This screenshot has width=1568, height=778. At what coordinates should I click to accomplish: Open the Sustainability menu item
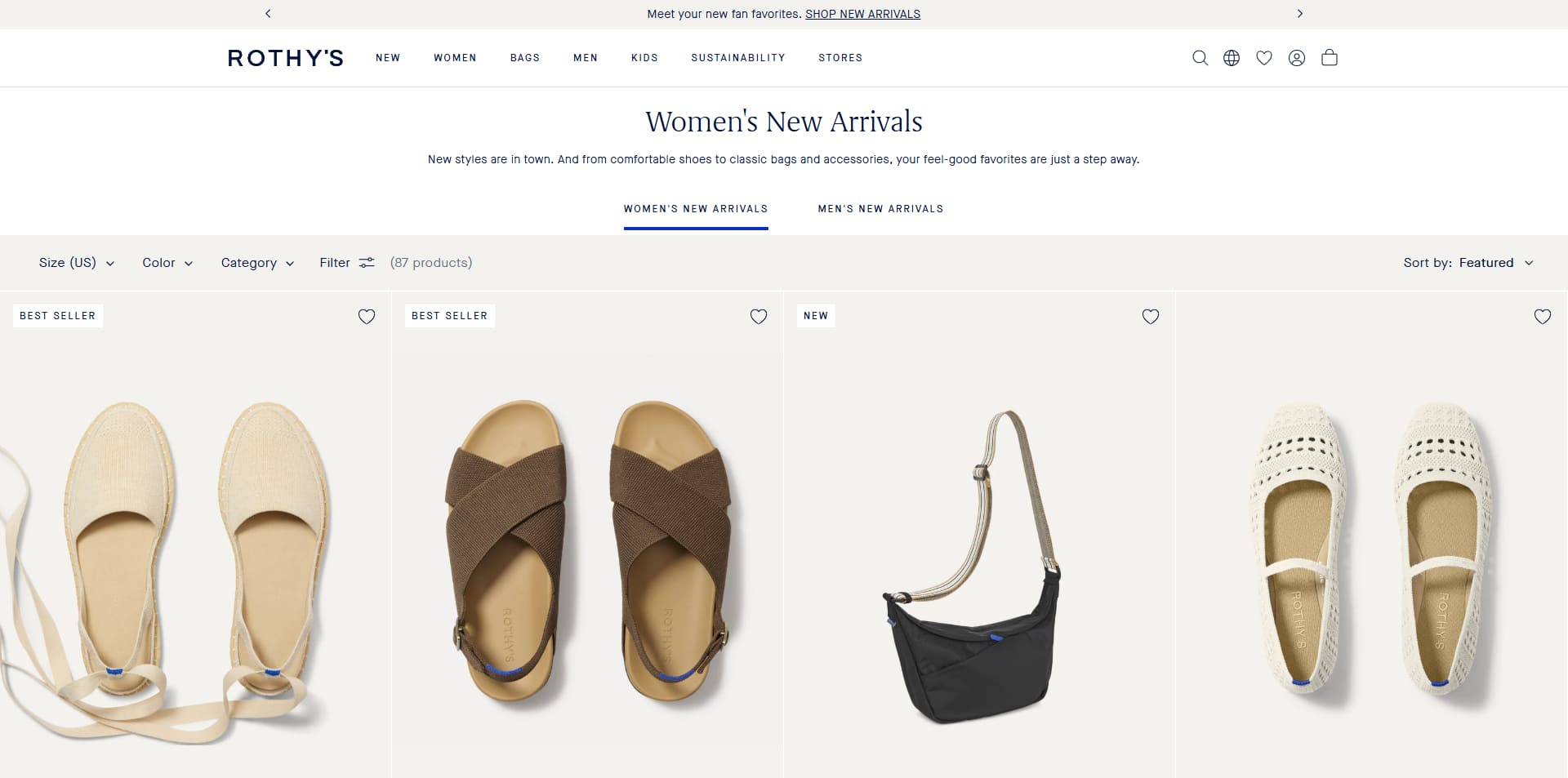[738, 58]
